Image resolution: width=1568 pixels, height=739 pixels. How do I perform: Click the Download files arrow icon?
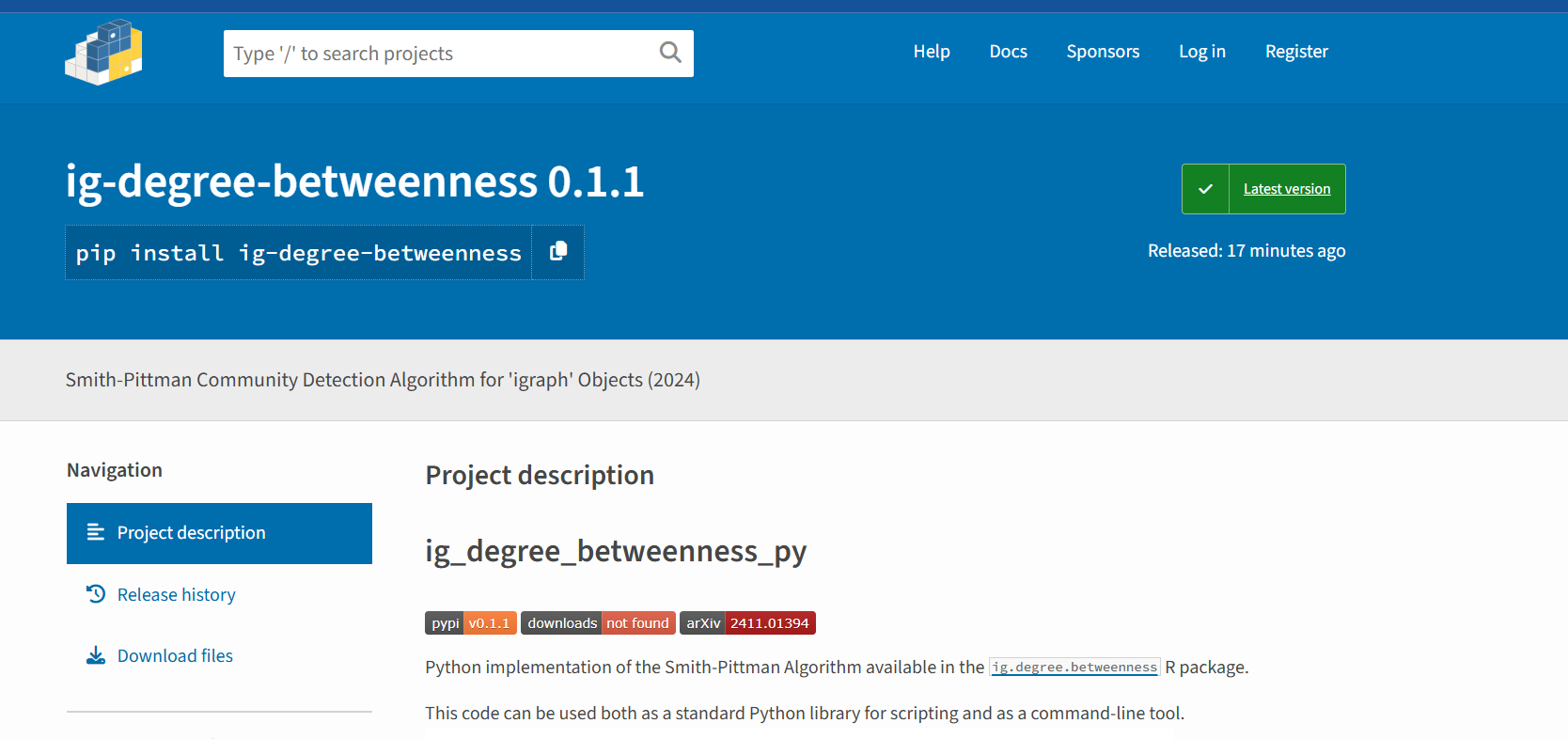click(x=96, y=655)
